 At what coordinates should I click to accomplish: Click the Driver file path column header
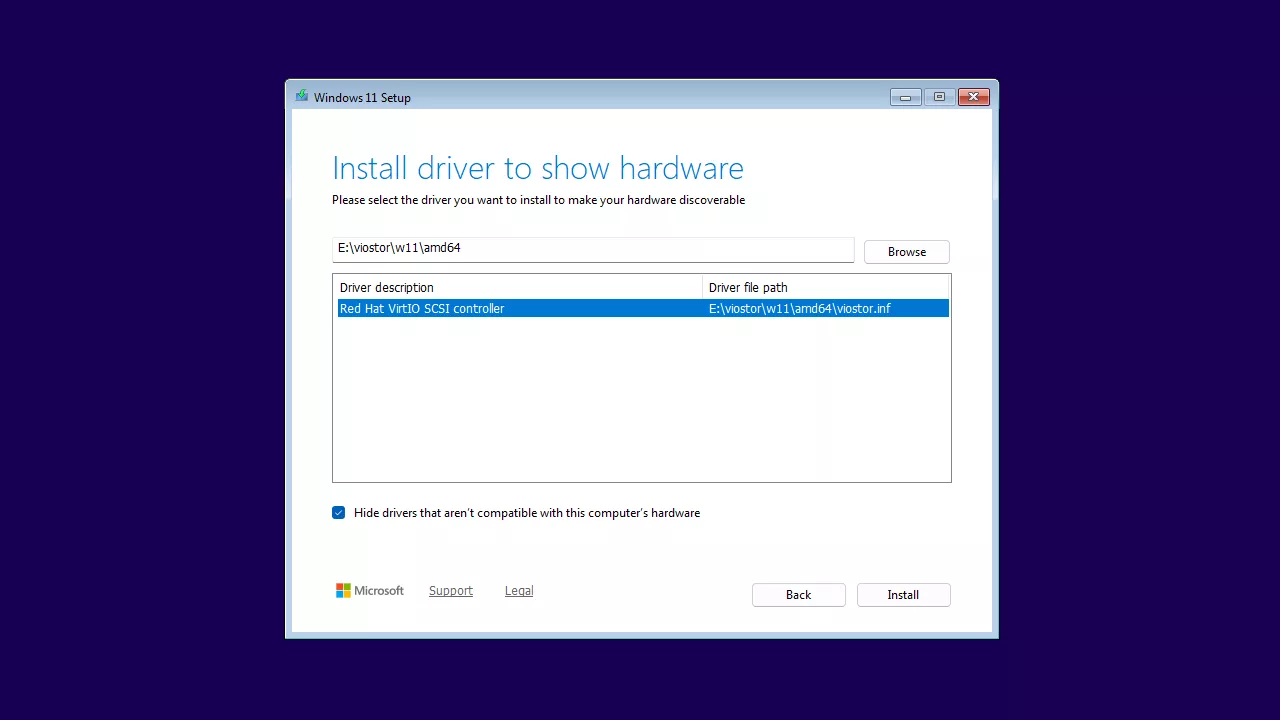[x=748, y=287]
